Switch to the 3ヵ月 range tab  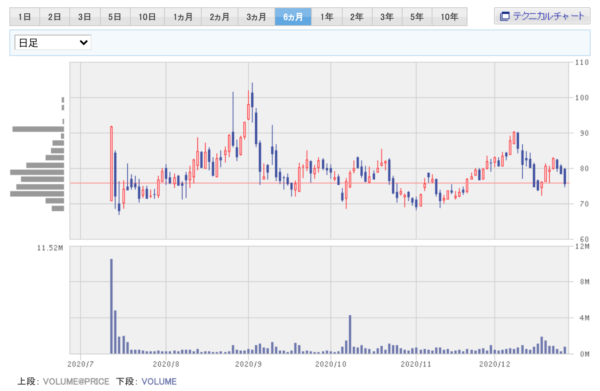pos(256,17)
